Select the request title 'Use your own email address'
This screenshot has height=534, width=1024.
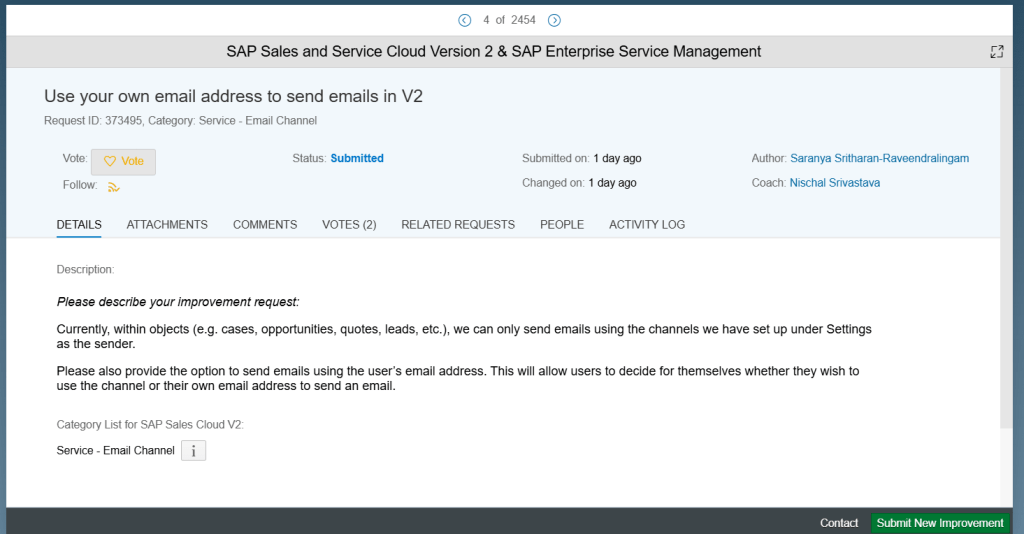233,96
